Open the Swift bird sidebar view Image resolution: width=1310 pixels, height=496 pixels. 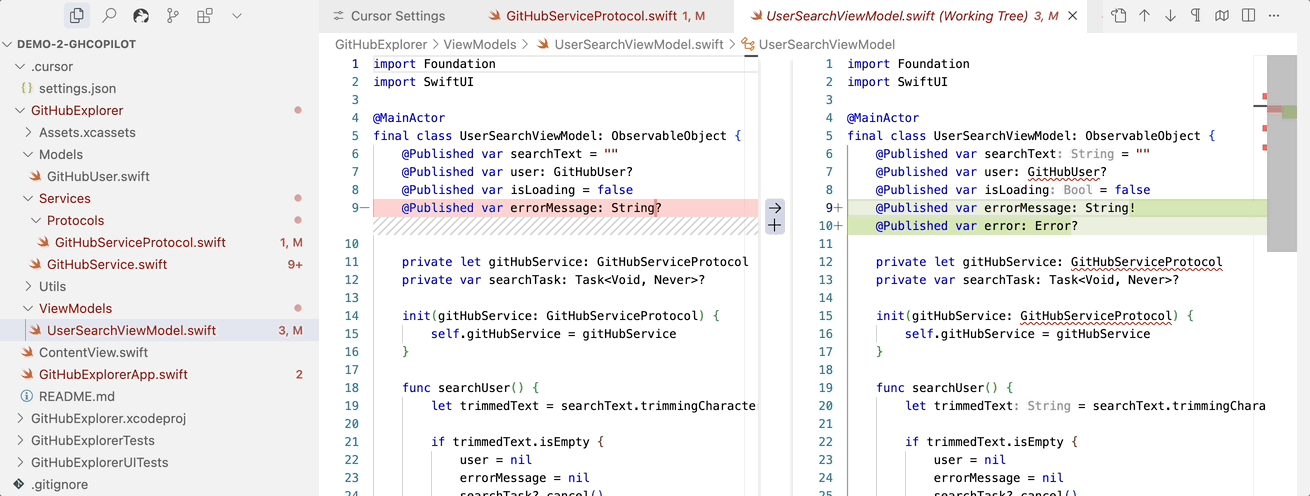141,16
